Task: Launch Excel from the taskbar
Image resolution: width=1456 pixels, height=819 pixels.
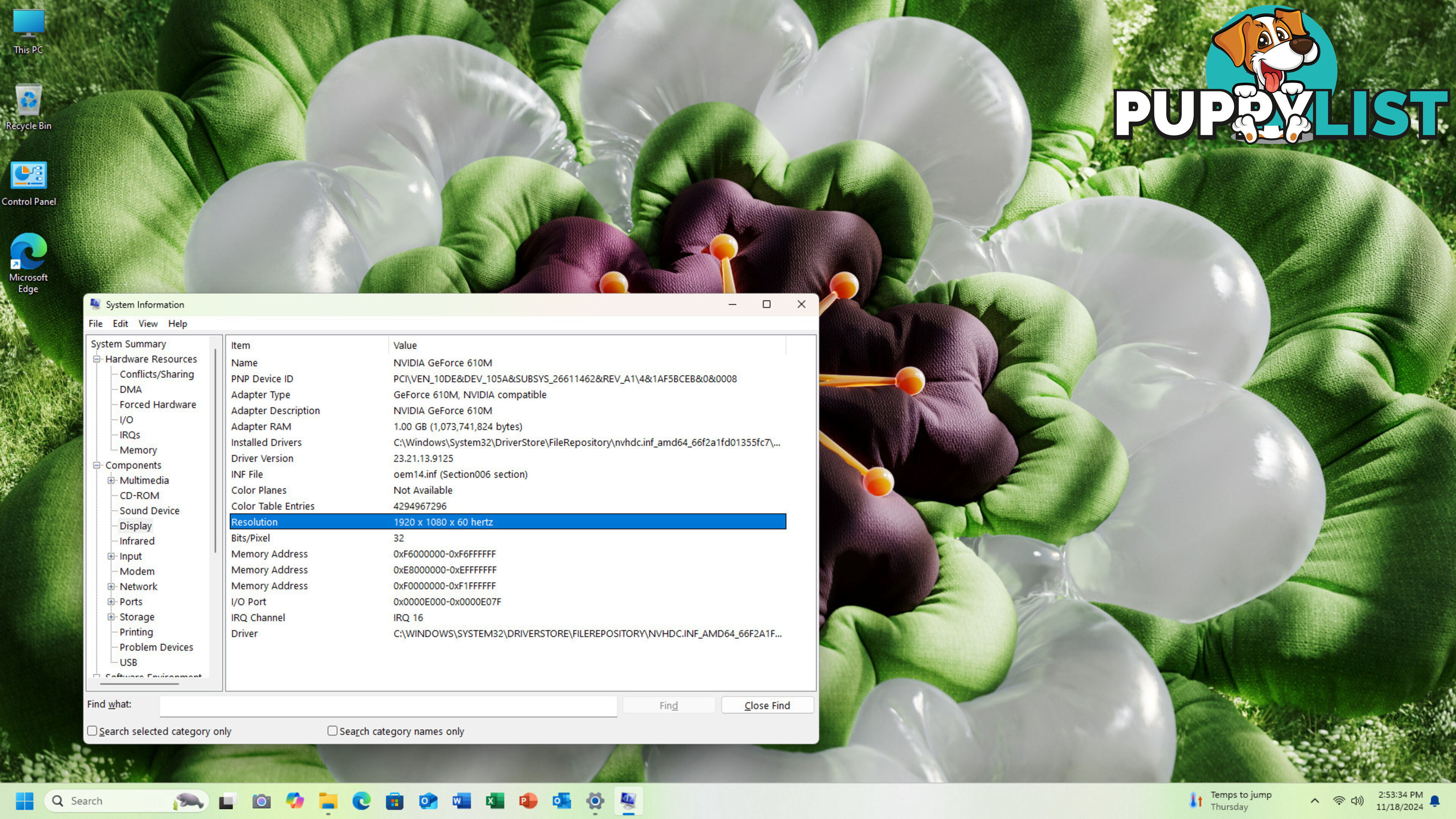Action: coord(494,800)
